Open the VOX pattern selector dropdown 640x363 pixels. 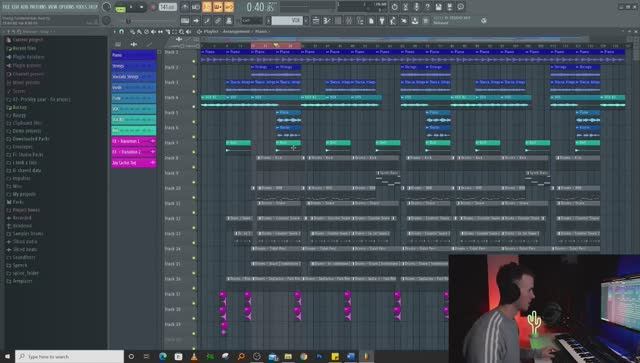pos(287,20)
